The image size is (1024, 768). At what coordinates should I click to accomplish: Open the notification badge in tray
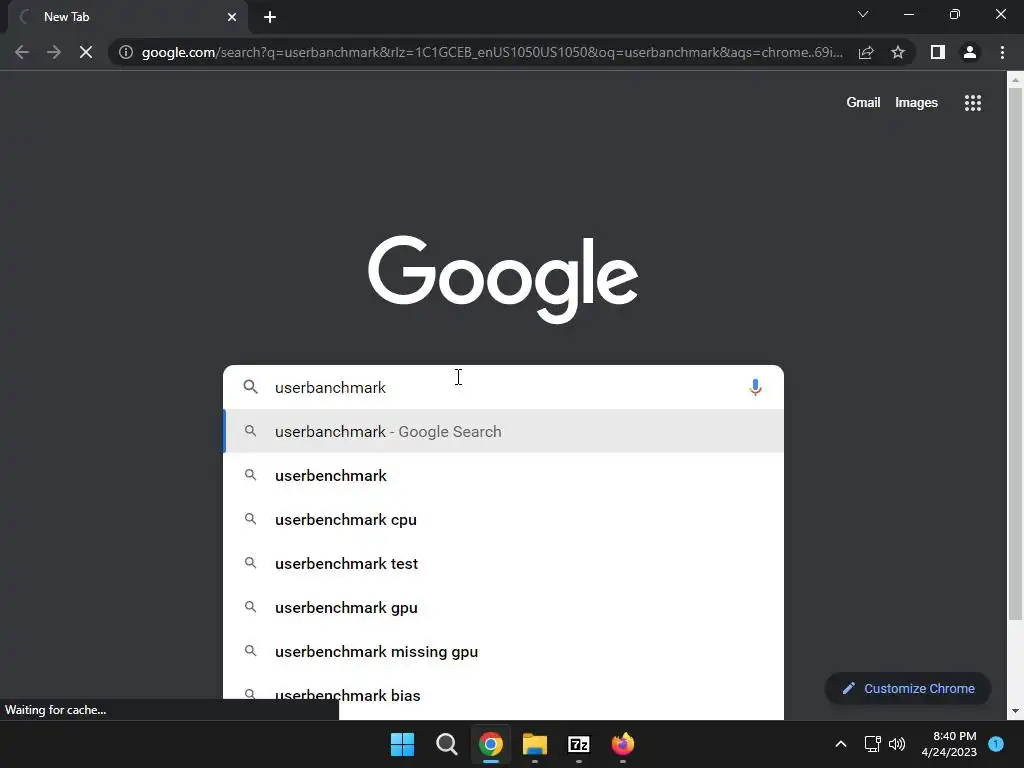pyautogui.click(x=996, y=744)
